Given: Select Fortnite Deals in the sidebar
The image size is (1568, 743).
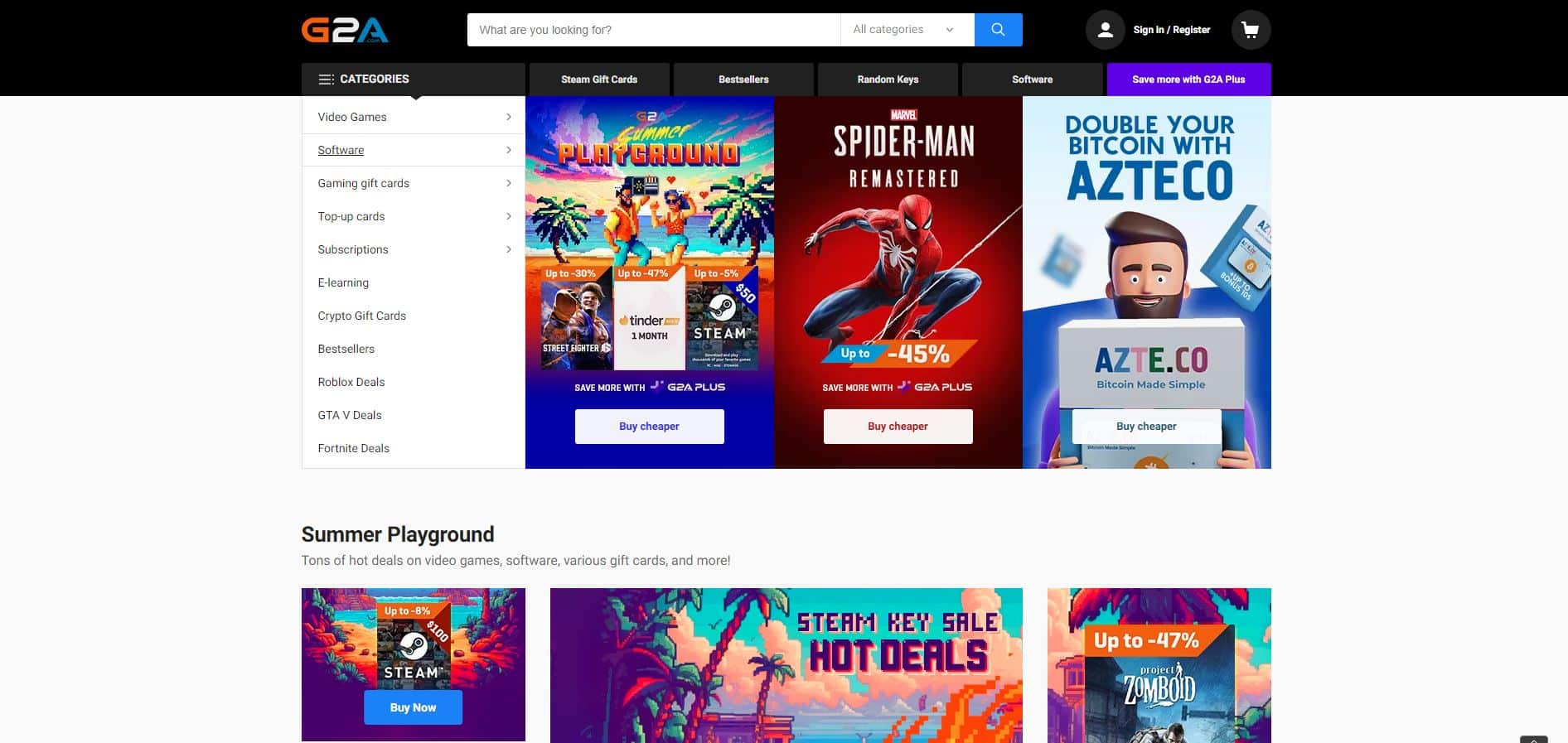Looking at the screenshot, I should 354,448.
